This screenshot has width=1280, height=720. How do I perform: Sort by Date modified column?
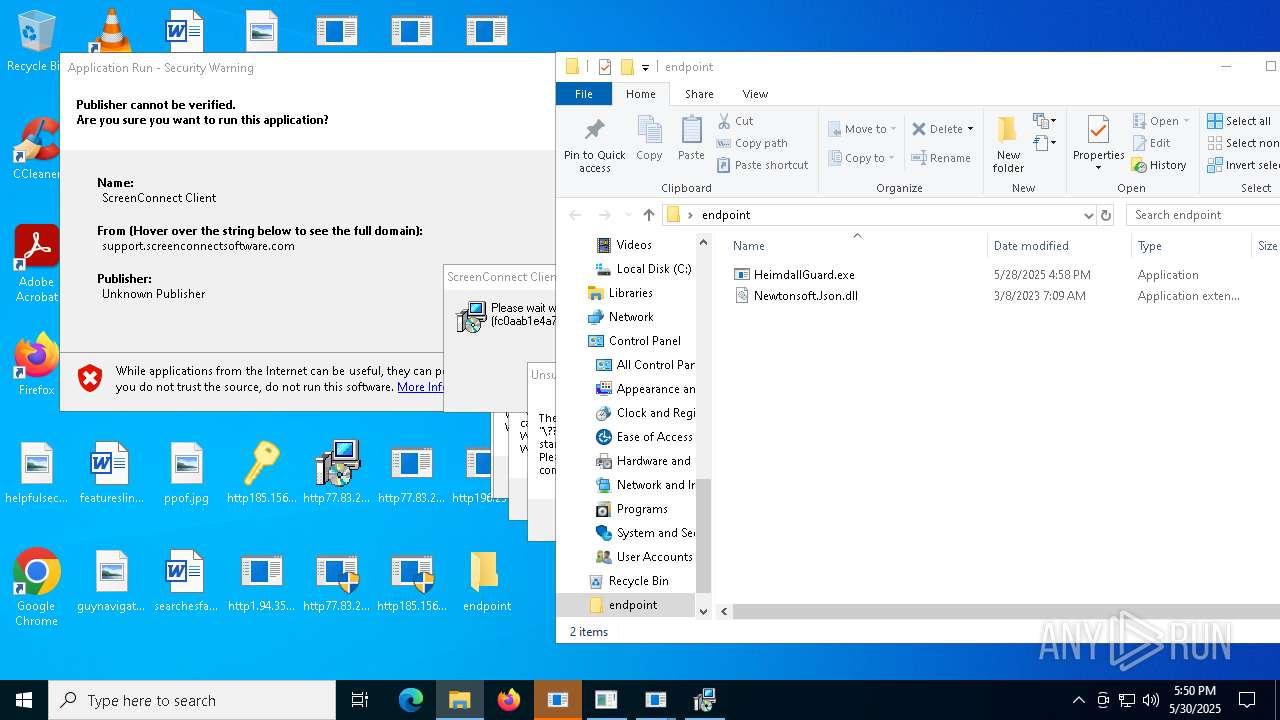1031,246
